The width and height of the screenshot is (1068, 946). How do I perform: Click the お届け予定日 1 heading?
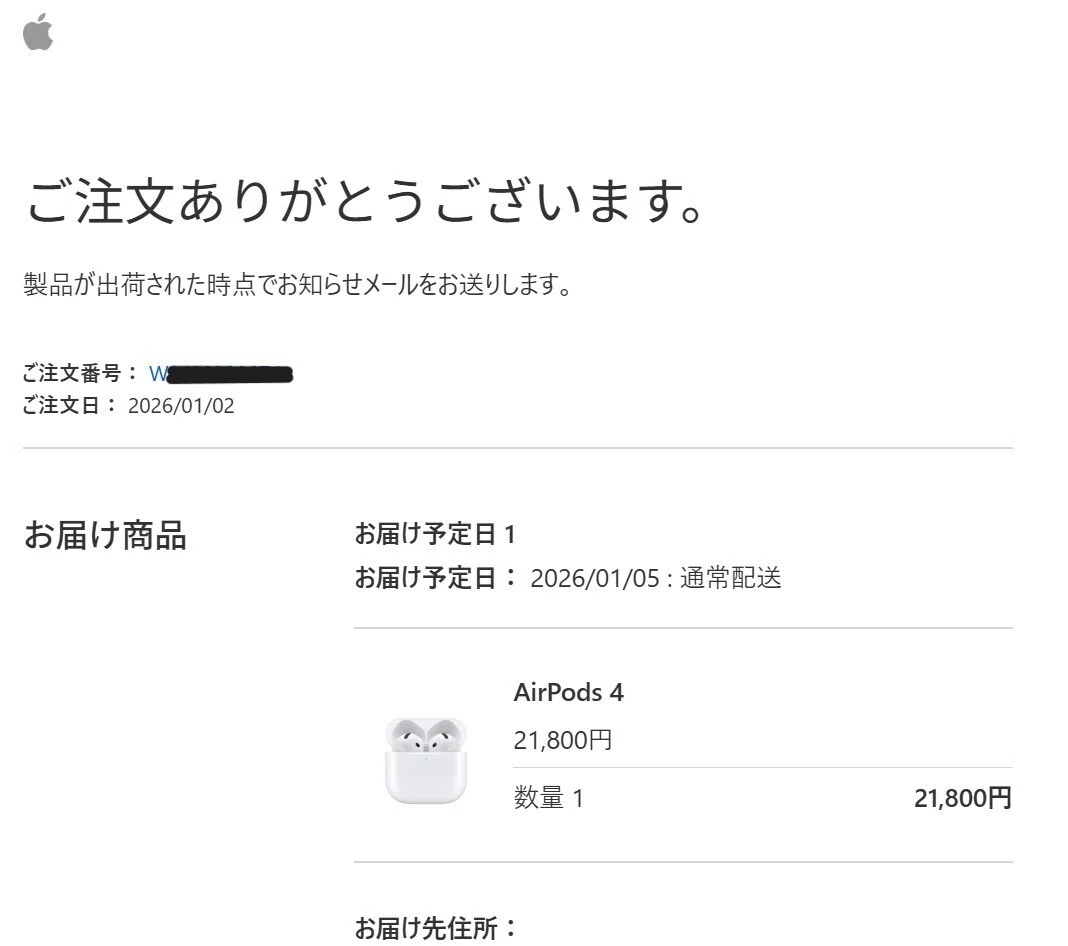coord(435,535)
